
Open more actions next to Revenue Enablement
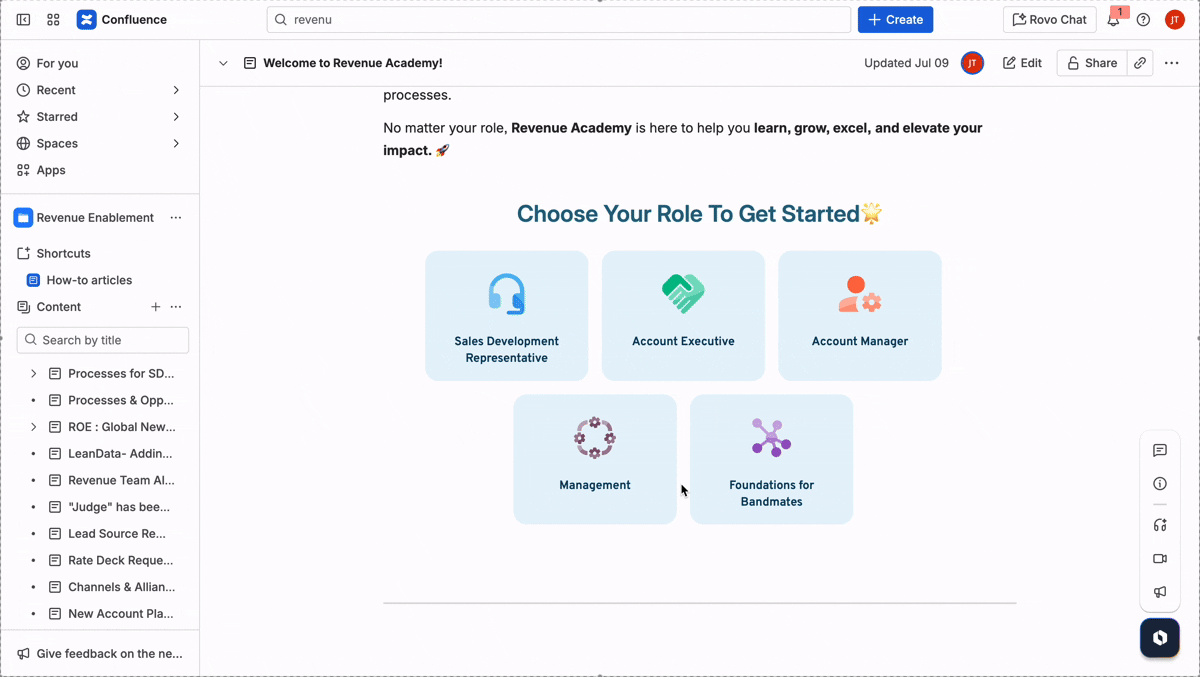tap(176, 218)
